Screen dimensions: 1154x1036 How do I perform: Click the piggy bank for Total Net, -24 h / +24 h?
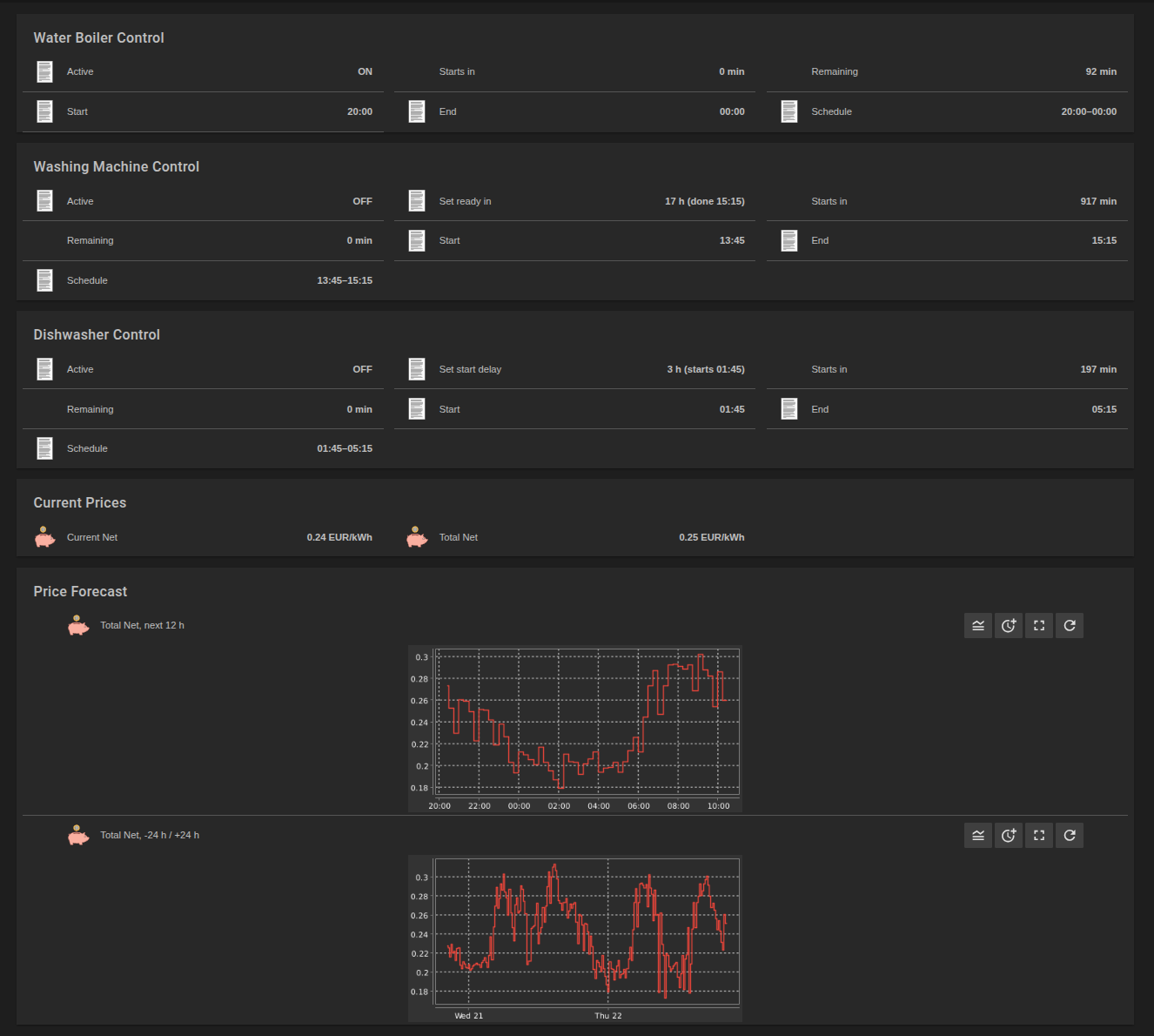point(78,835)
